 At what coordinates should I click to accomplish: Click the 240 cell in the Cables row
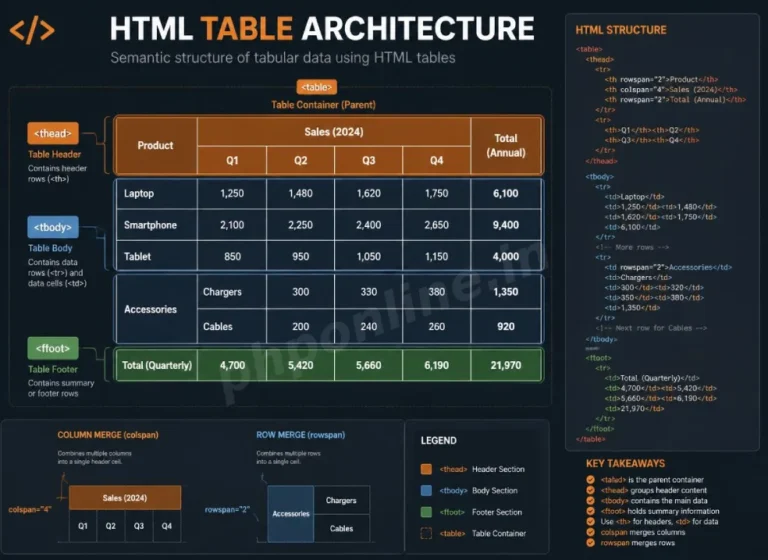pyautogui.click(x=368, y=326)
